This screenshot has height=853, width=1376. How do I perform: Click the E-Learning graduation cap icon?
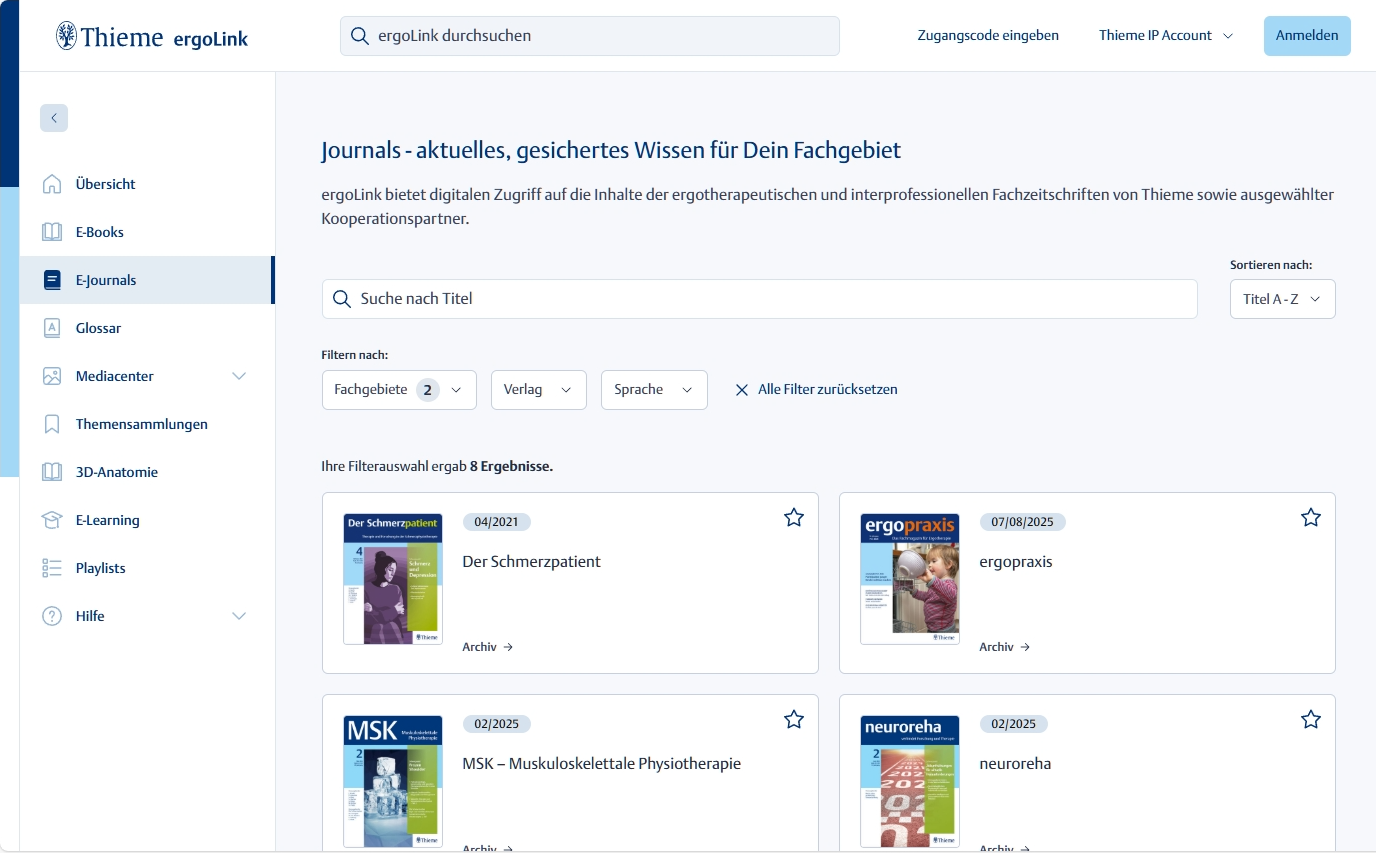point(52,520)
